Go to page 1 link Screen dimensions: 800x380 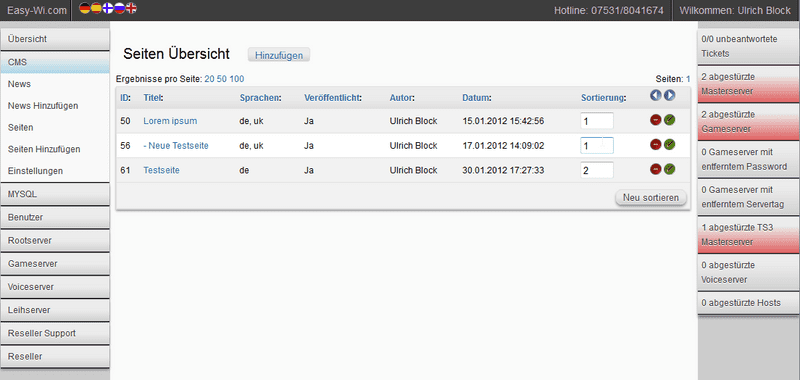pos(688,79)
